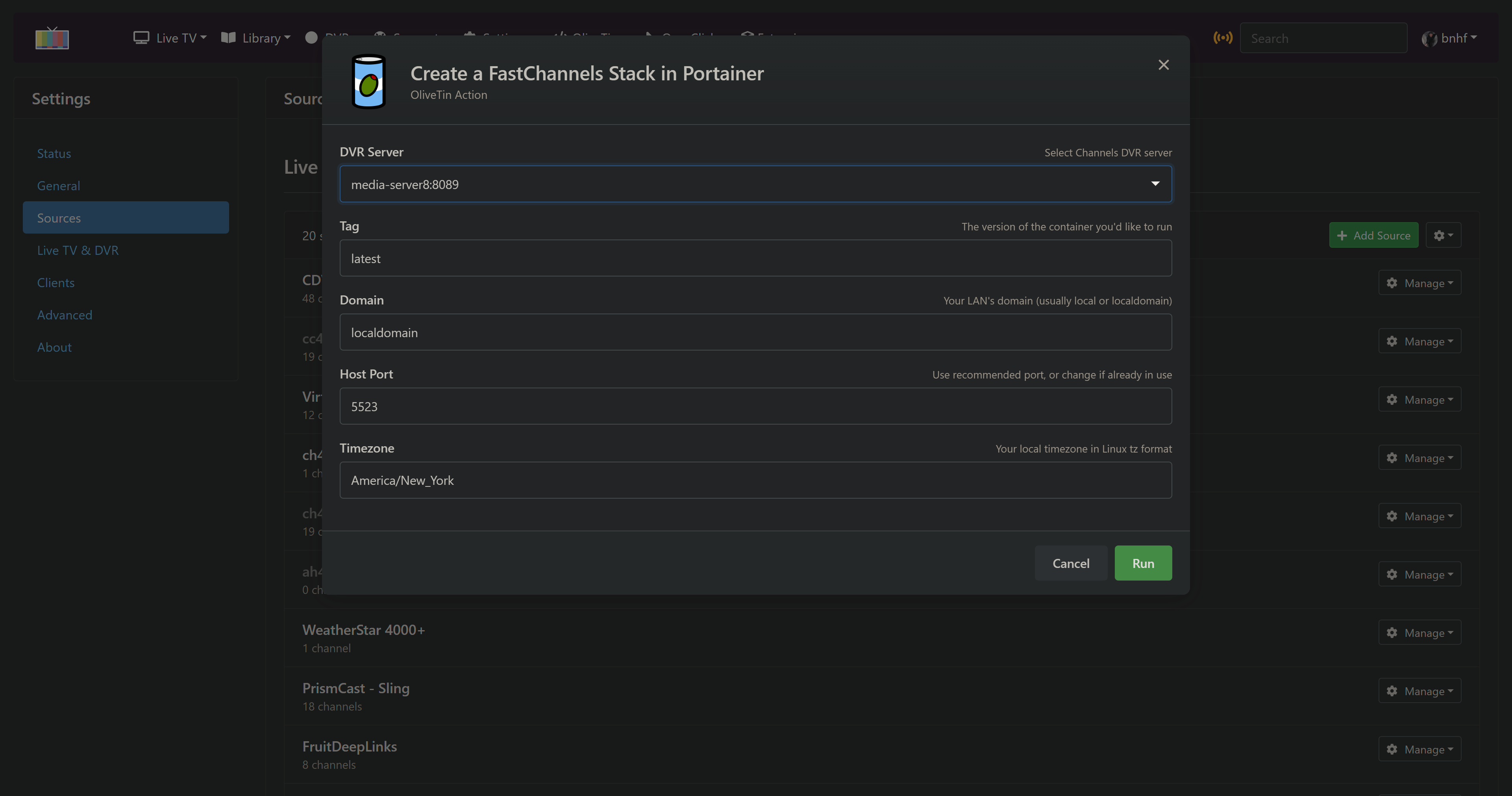Click the Cancel button

click(x=1071, y=563)
